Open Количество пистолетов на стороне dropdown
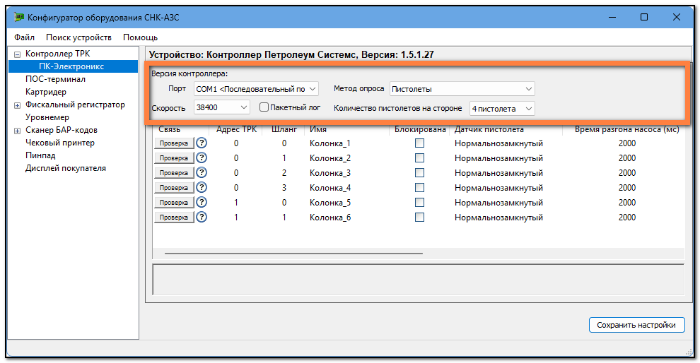This screenshot has width=700, height=363. coord(502,108)
